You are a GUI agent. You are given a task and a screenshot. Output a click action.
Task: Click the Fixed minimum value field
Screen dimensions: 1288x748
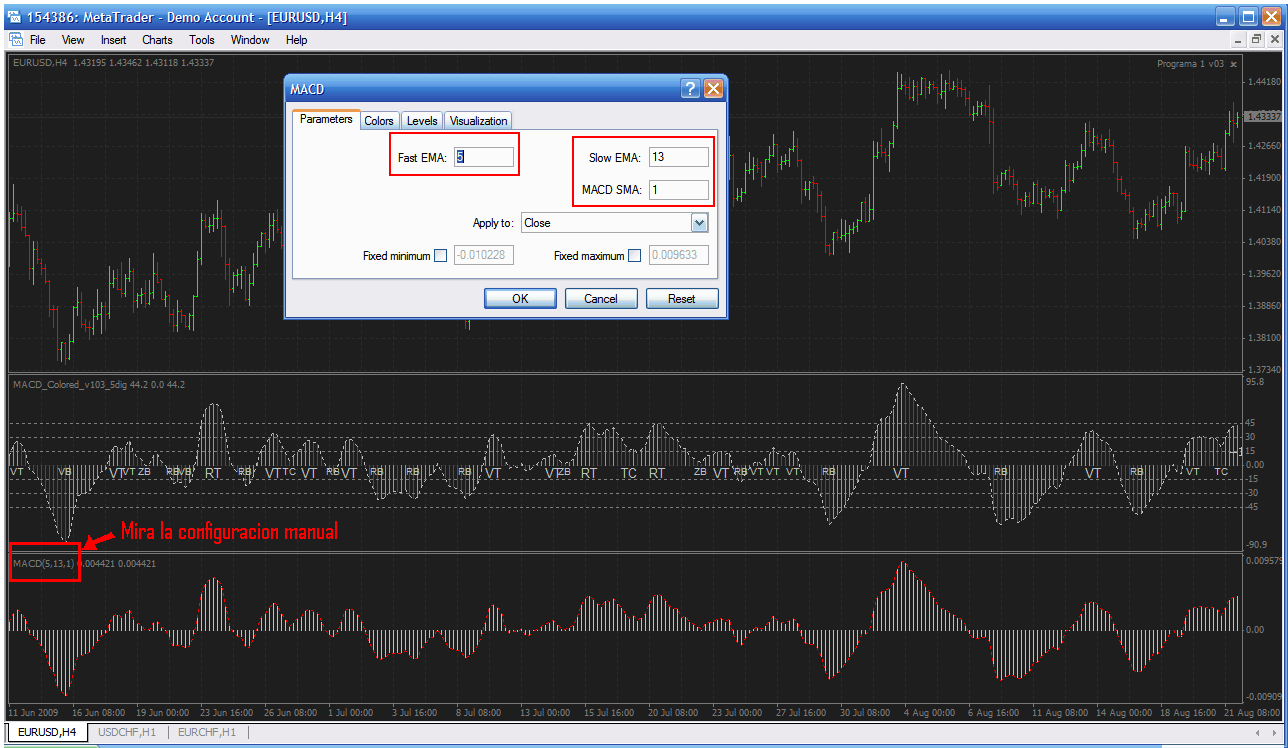(484, 255)
